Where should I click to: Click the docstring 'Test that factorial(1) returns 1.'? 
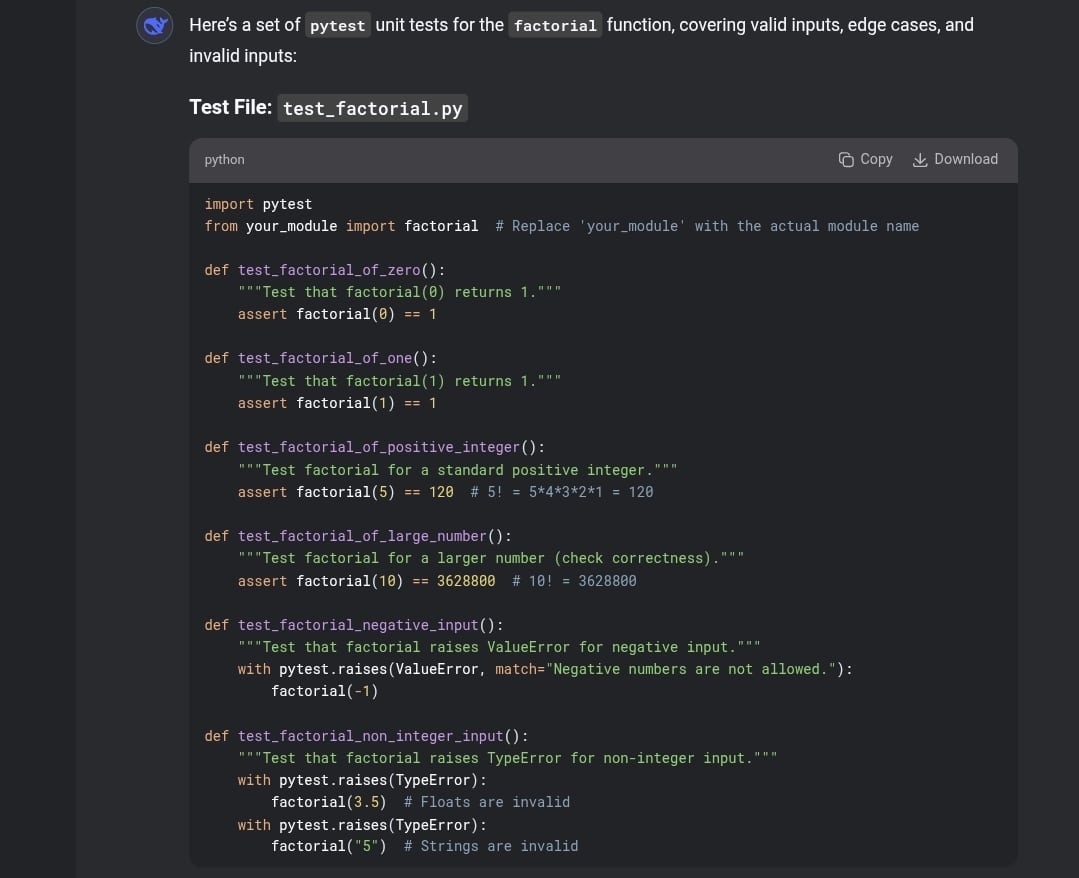pyautogui.click(x=399, y=381)
